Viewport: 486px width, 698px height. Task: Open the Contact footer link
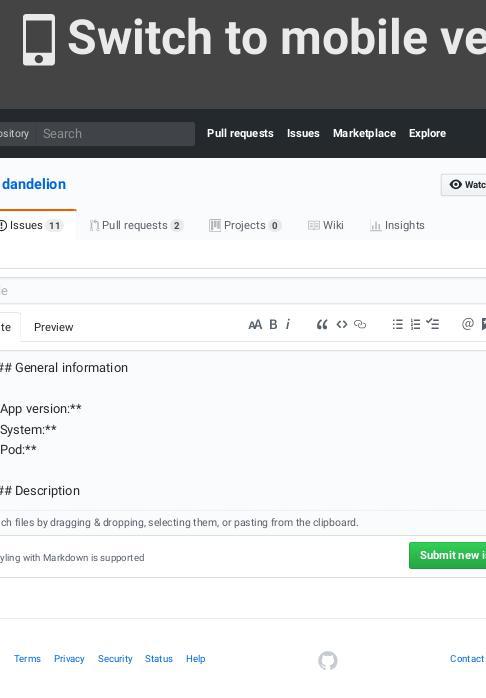tap(467, 659)
